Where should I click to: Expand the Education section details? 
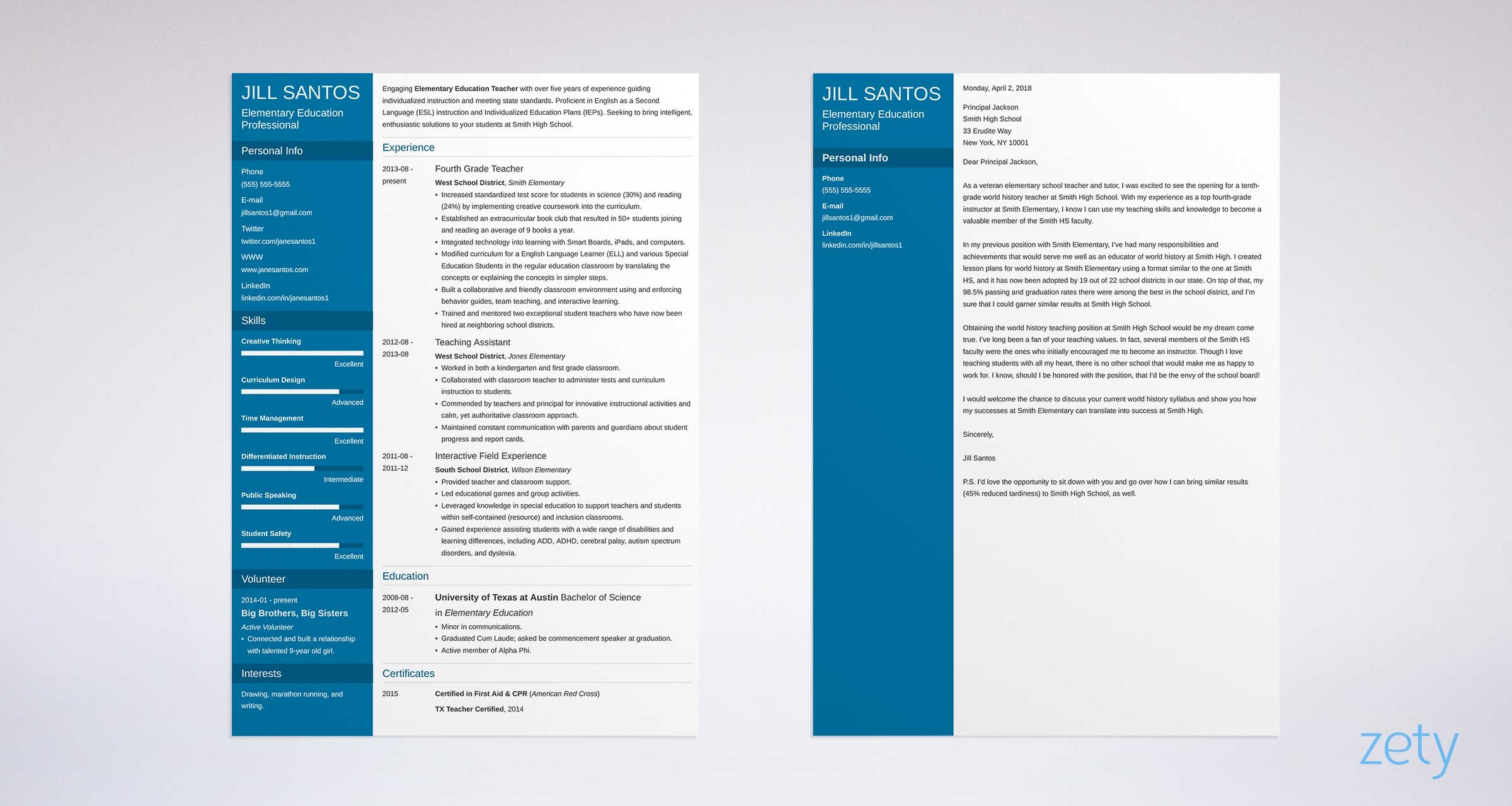point(407,577)
